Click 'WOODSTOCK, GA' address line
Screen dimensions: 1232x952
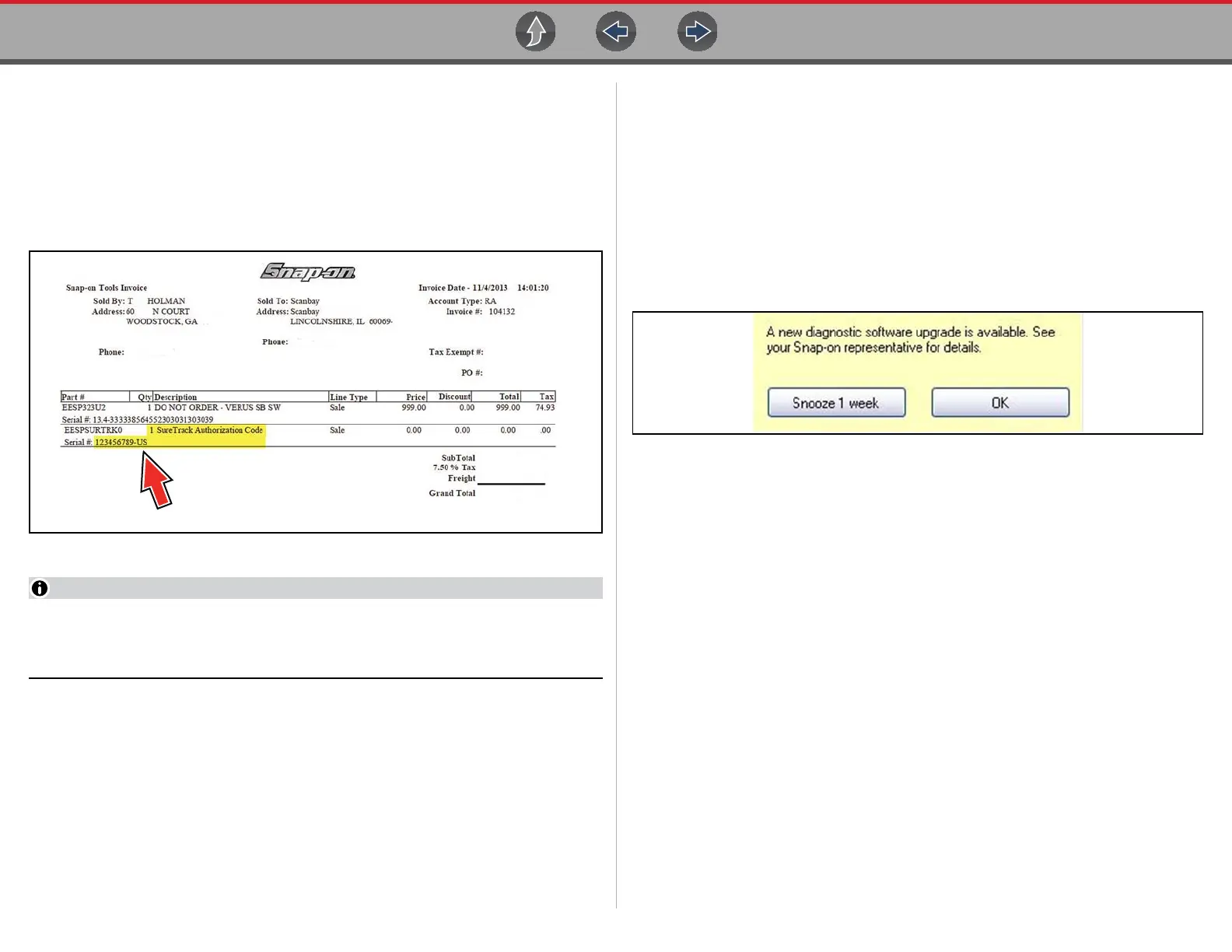[x=162, y=321]
